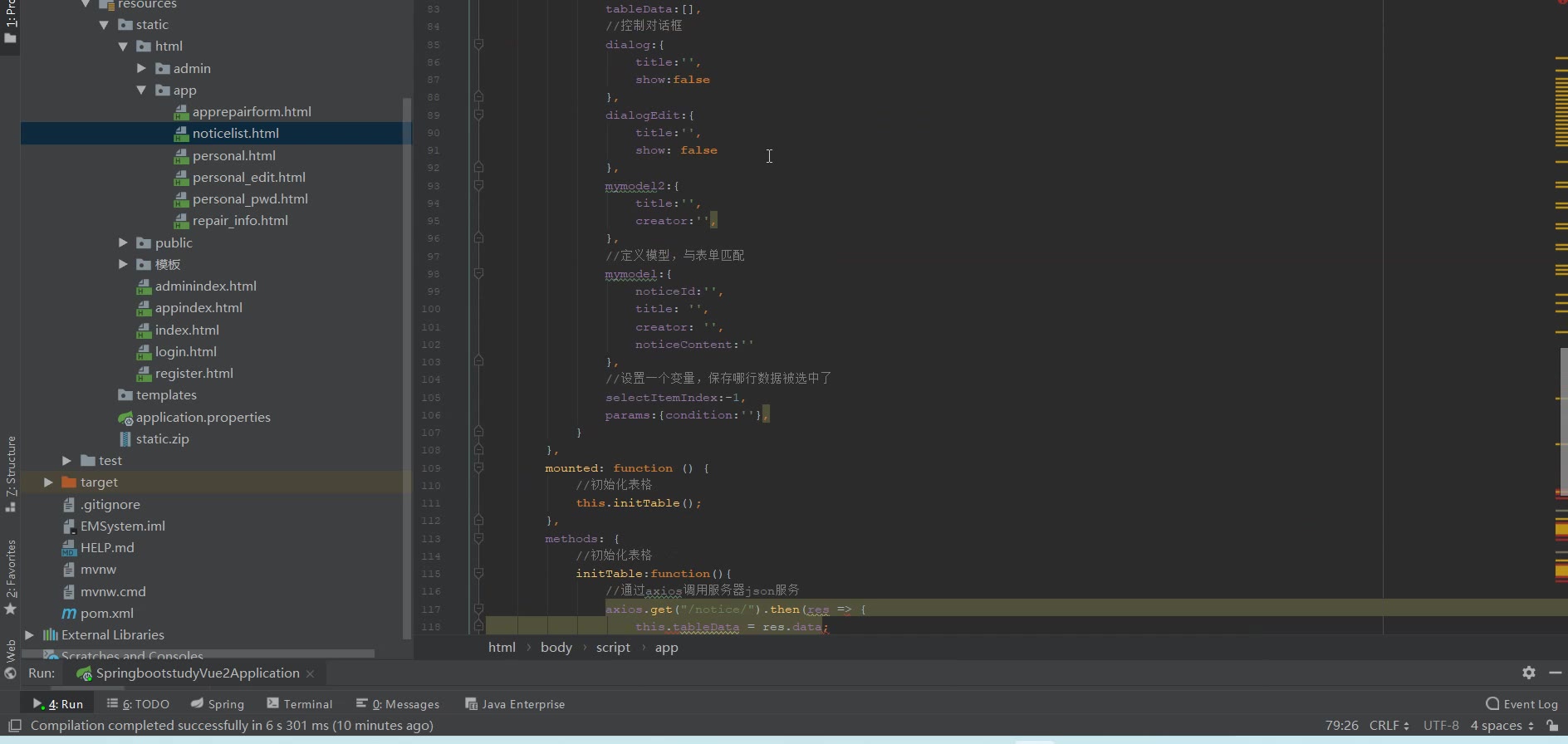
Task: Open the 6: TODO tab
Action: pos(138,703)
